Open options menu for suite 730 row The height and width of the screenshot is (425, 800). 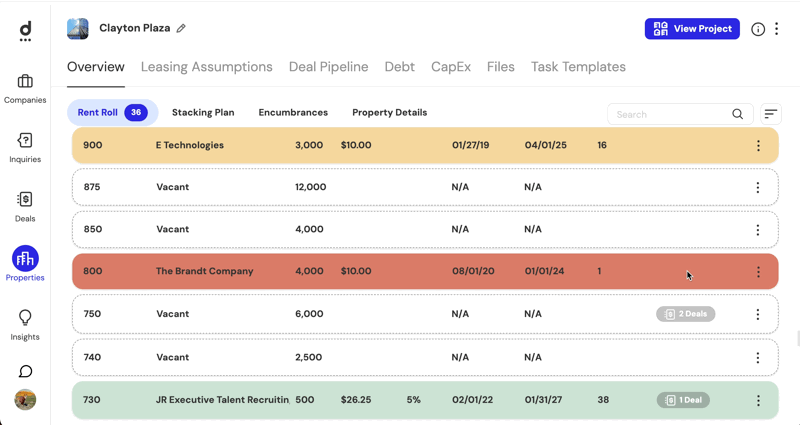tap(758, 401)
